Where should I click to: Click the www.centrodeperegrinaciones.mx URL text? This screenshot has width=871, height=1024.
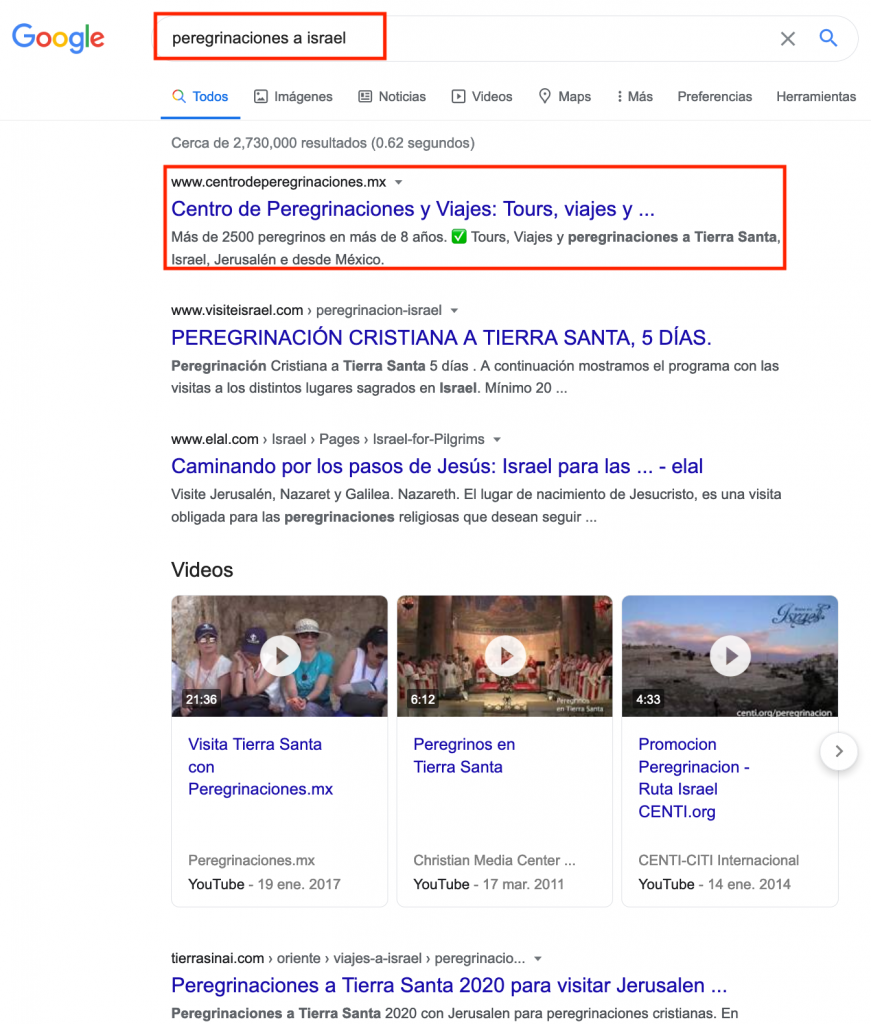tap(279, 182)
